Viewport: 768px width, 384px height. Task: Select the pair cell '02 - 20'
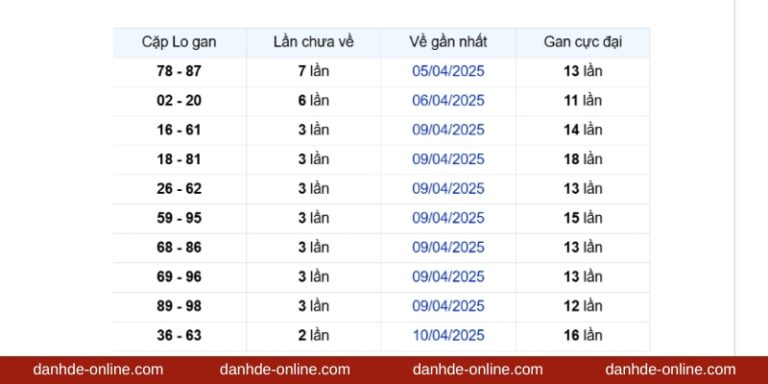point(179,101)
